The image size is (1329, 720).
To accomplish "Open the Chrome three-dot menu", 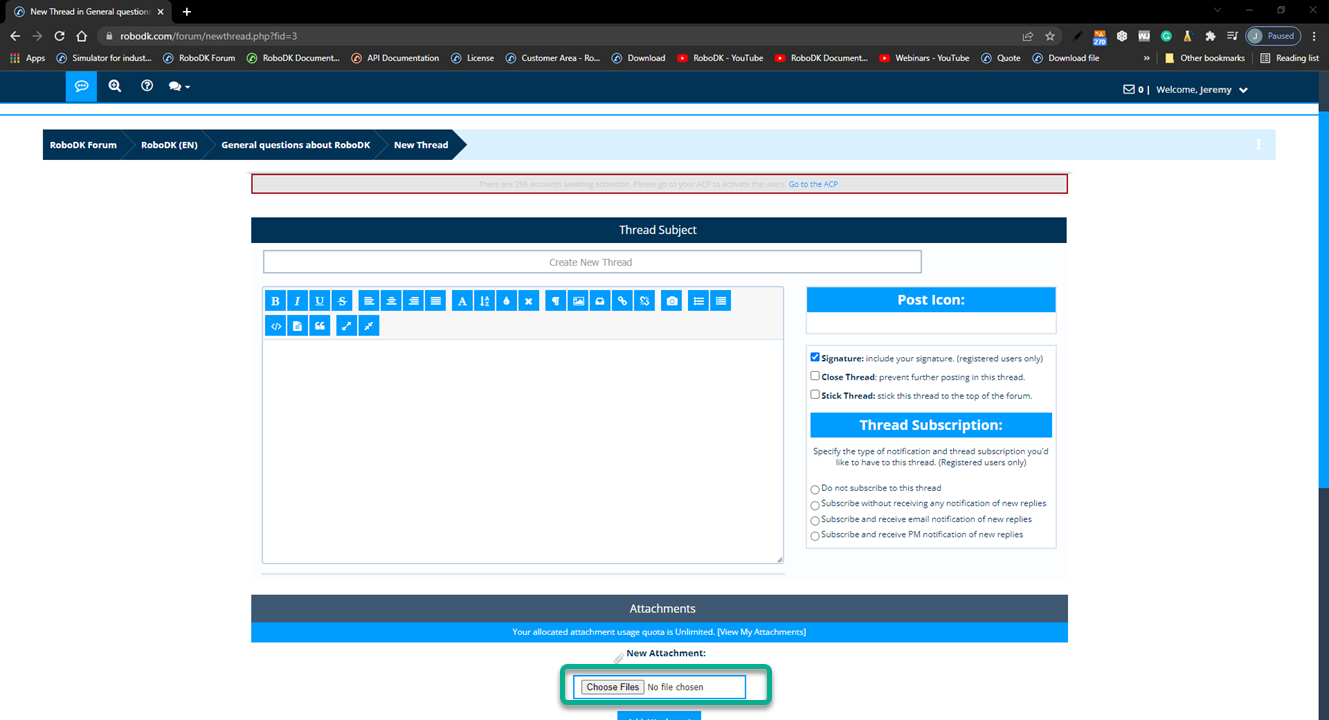I will (1314, 36).
